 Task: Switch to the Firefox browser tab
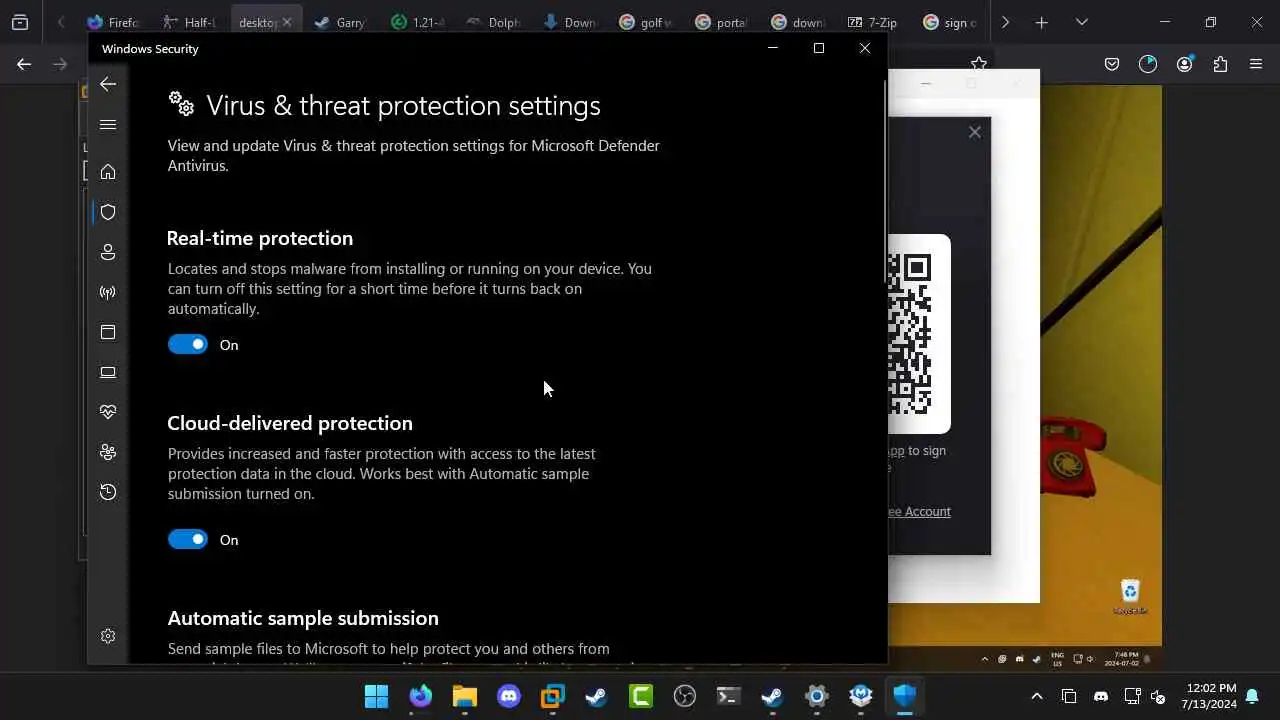tap(112, 22)
